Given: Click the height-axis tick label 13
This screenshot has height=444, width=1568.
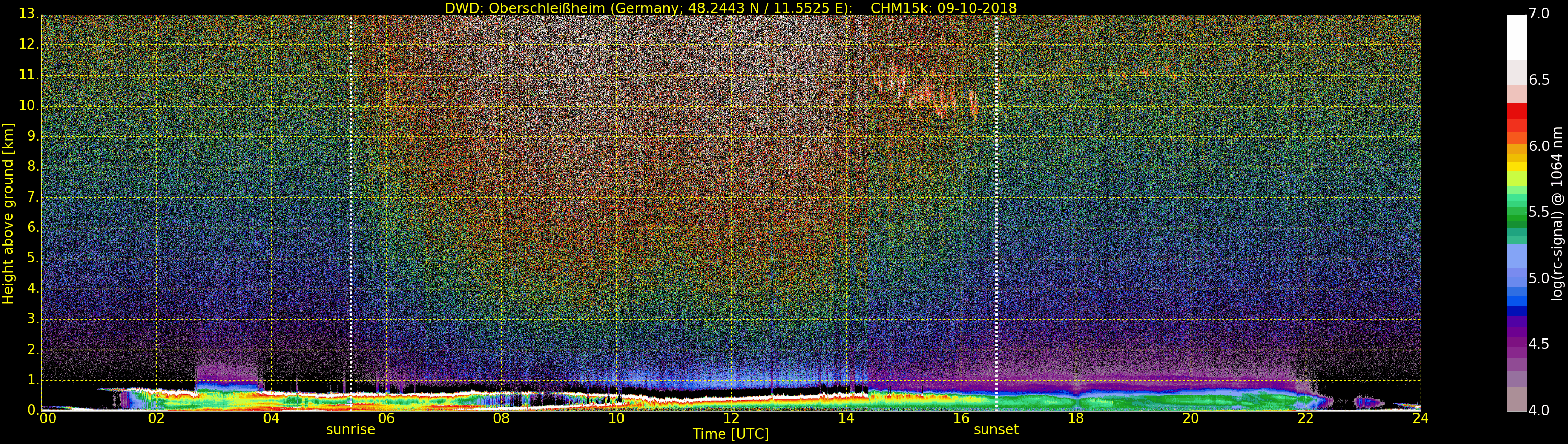Looking at the screenshot, I should 29,14.
